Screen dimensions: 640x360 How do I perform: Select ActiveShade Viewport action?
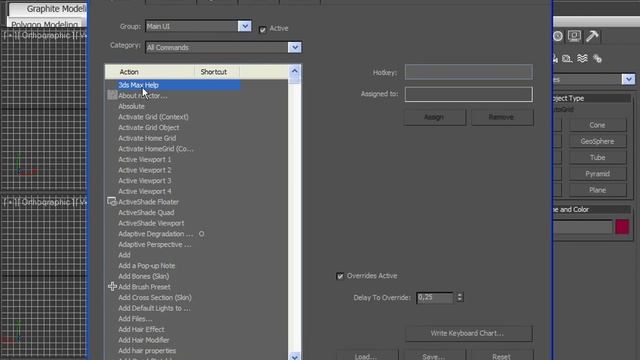click(x=151, y=223)
